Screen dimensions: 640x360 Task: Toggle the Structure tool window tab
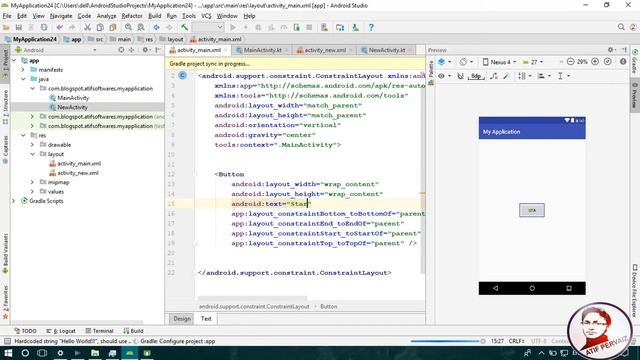click(x=5, y=107)
